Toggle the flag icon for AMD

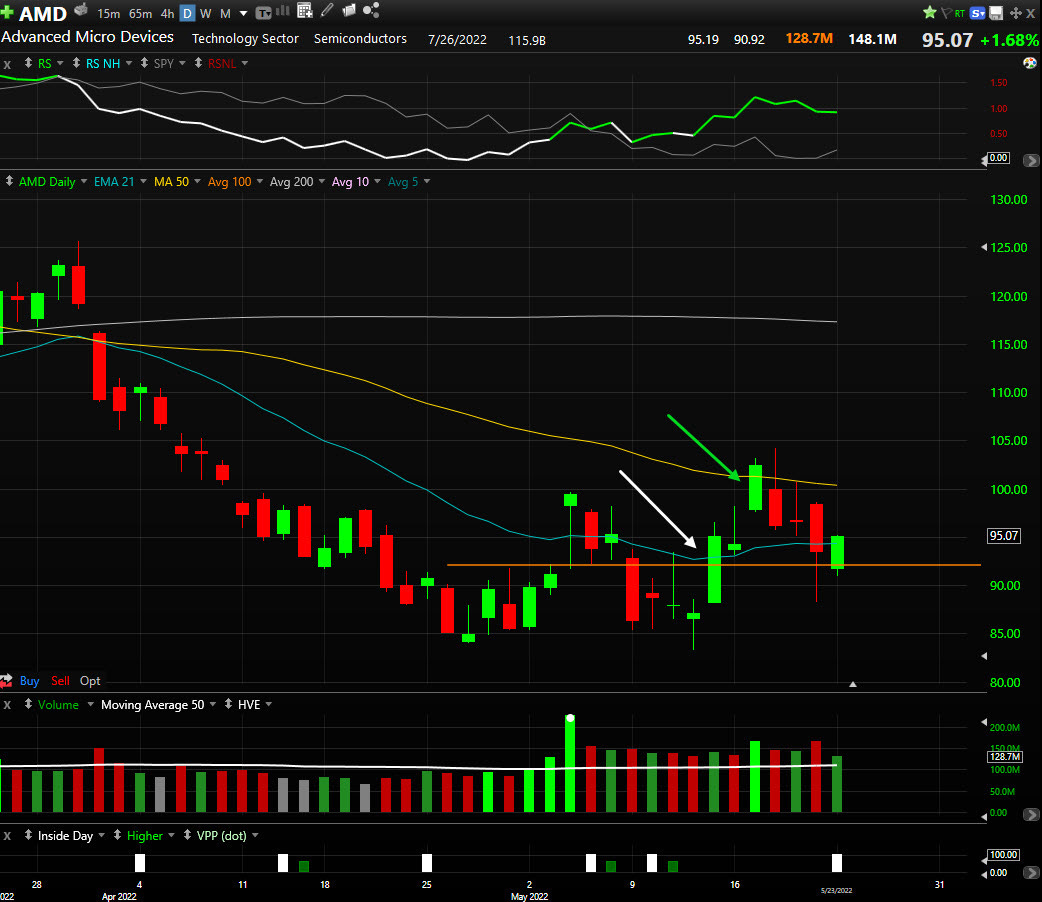point(946,13)
